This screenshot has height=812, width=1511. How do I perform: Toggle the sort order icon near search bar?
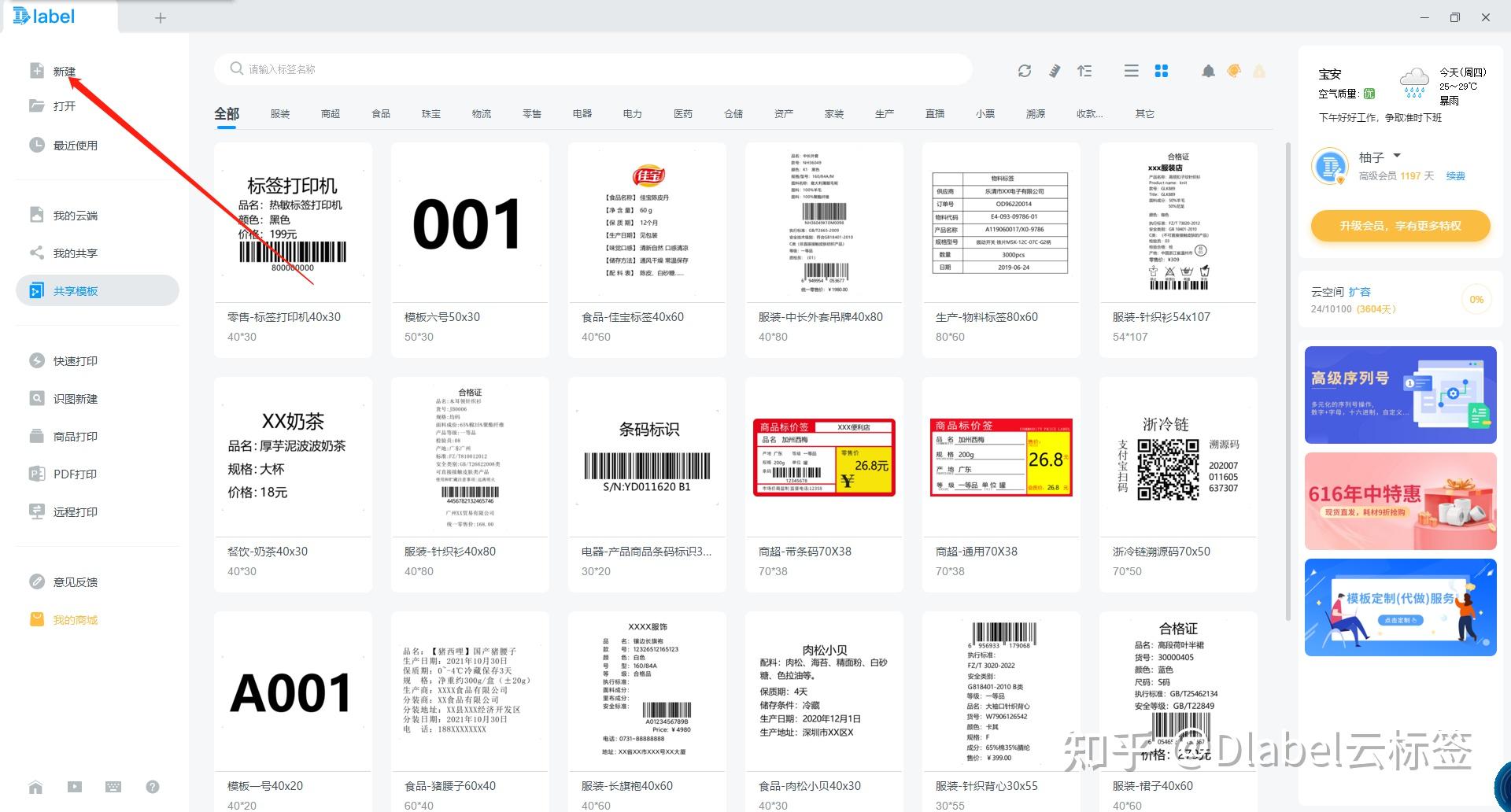[x=1084, y=70]
